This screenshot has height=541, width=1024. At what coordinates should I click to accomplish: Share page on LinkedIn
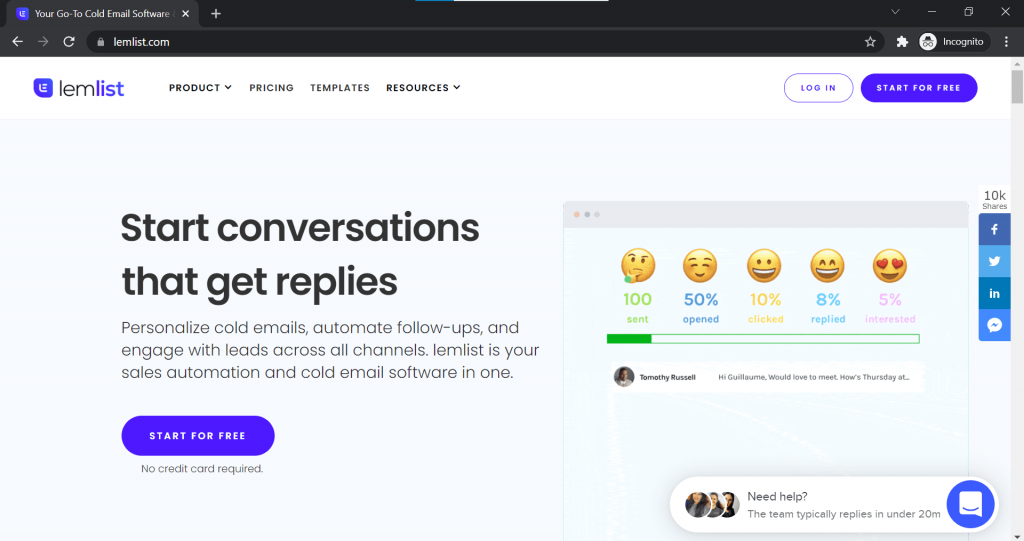[994, 293]
